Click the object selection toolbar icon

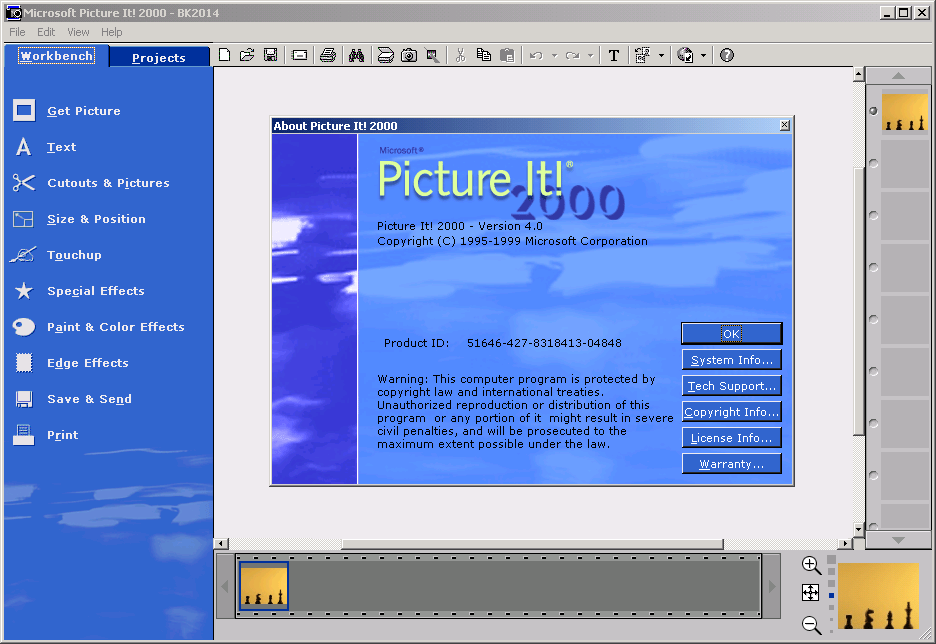pyautogui.click(x=642, y=56)
